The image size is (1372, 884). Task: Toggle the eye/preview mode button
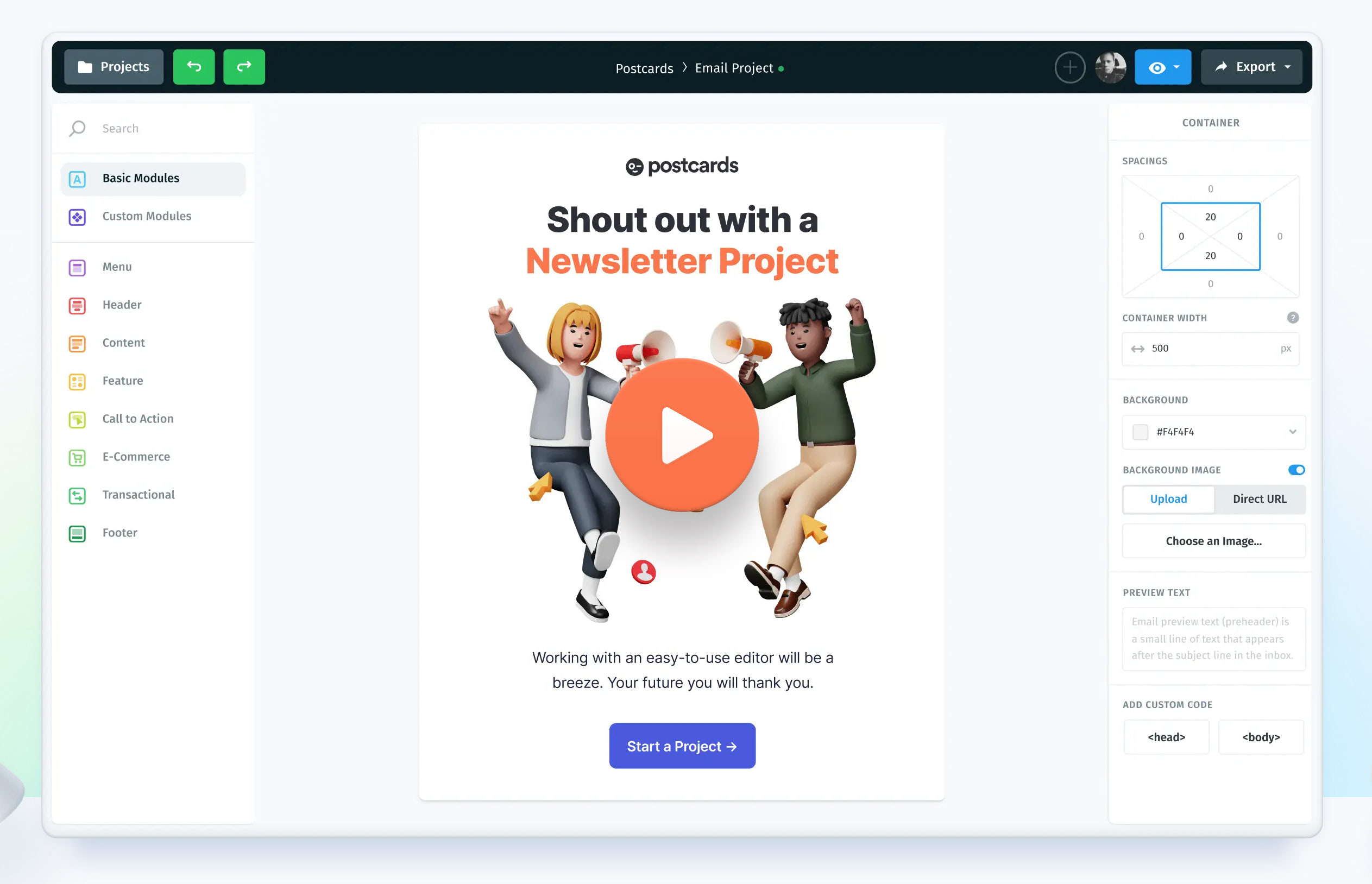[1156, 67]
